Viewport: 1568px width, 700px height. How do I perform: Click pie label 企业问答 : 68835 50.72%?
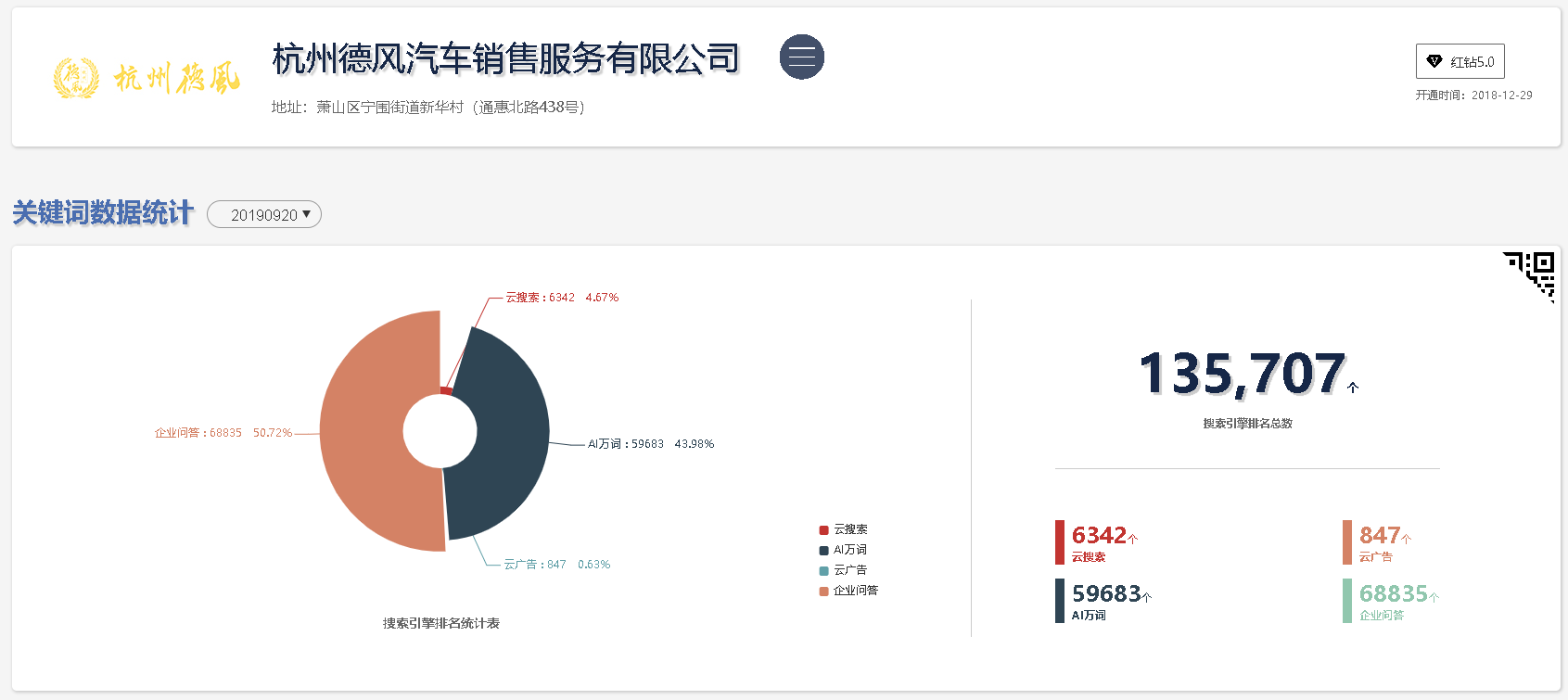[x=223, y=433]
